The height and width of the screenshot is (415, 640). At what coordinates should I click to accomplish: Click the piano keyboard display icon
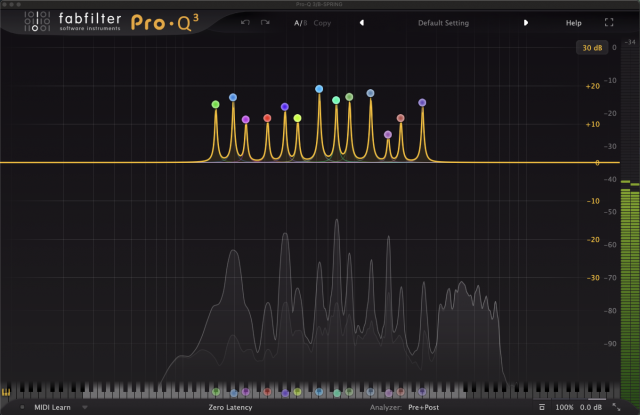click(7, 392)
